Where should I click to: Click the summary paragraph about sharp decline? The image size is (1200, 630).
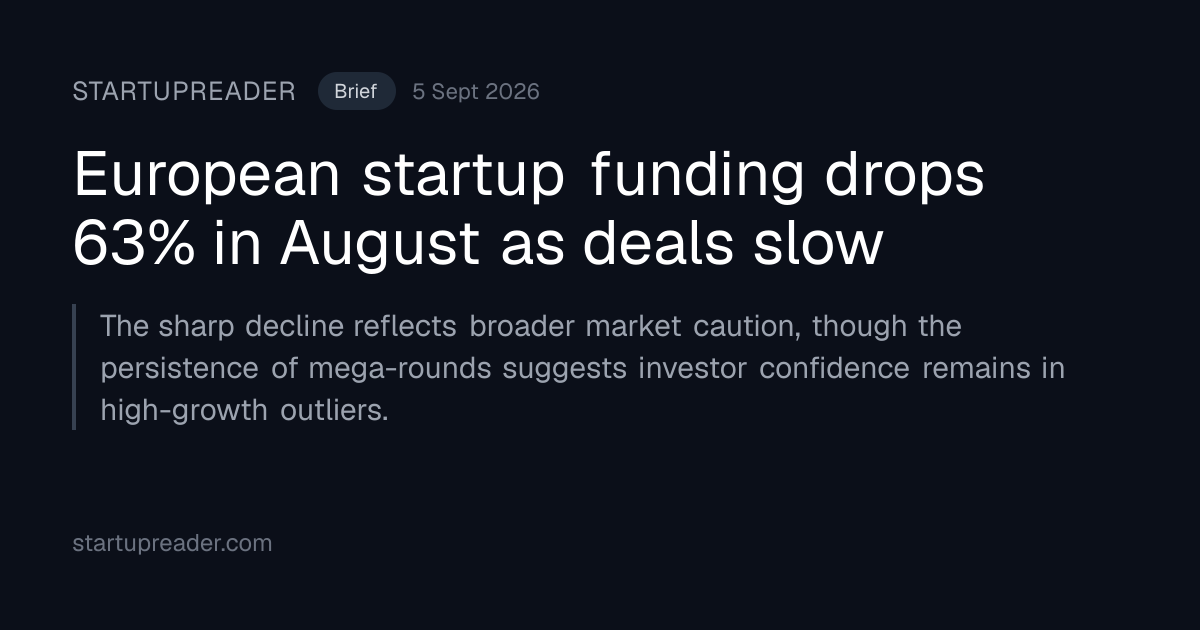click(x=582, y=368)
